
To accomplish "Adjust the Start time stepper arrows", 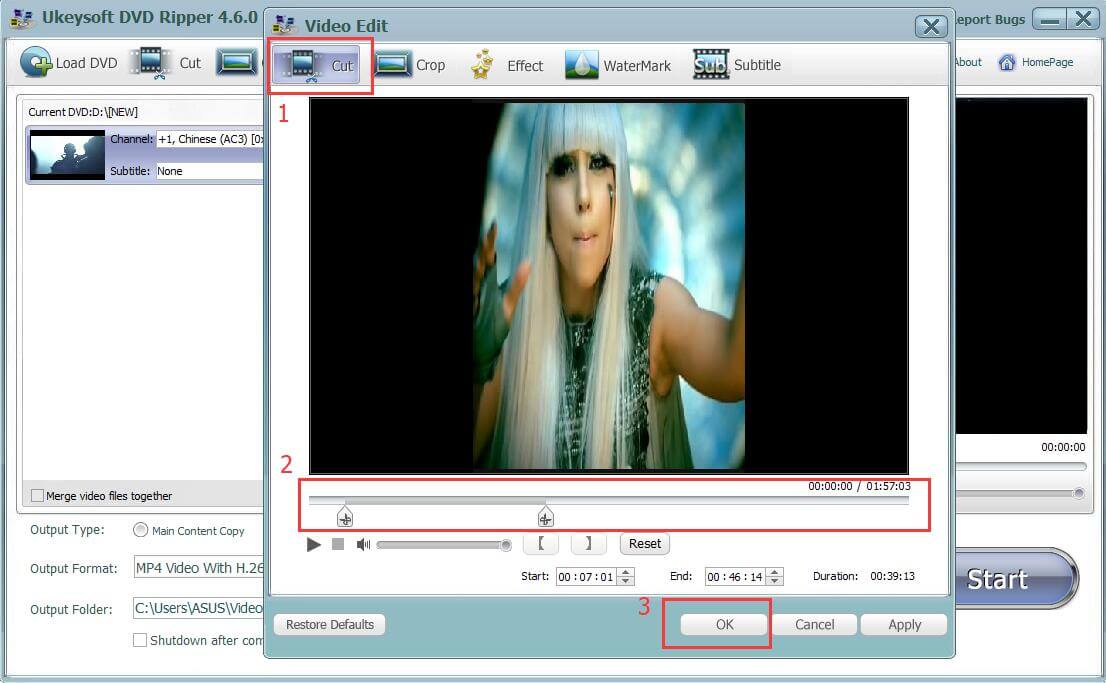I will [626, 576].
